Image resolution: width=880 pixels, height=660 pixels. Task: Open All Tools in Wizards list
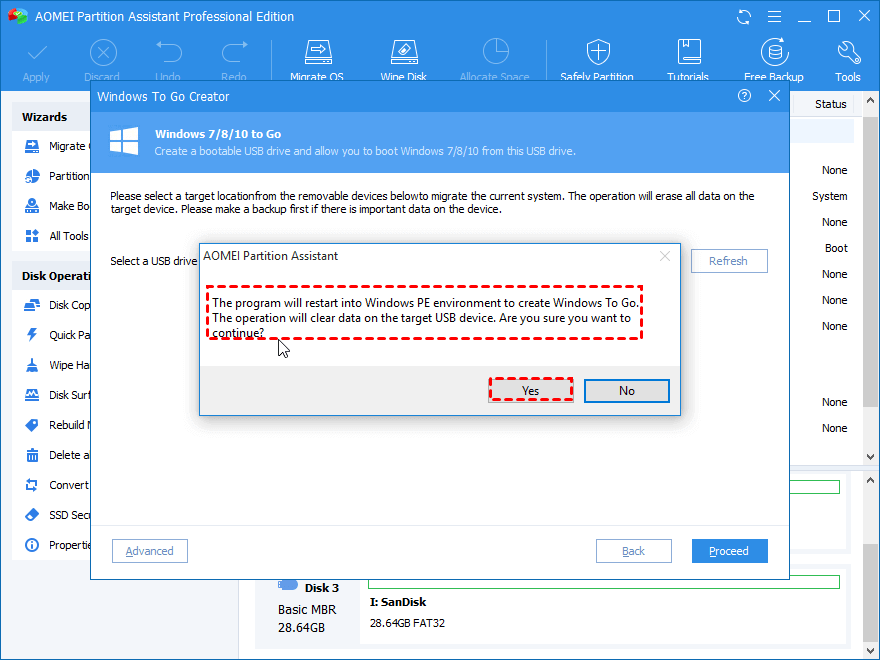[x=57, y=236]
